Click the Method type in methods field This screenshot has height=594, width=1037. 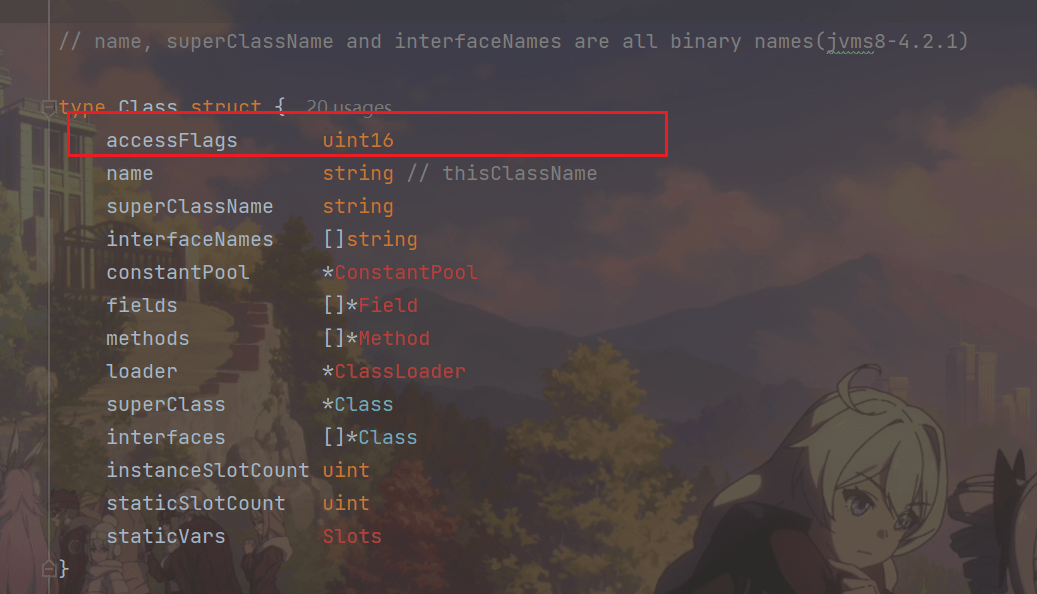tap(394, 338)
